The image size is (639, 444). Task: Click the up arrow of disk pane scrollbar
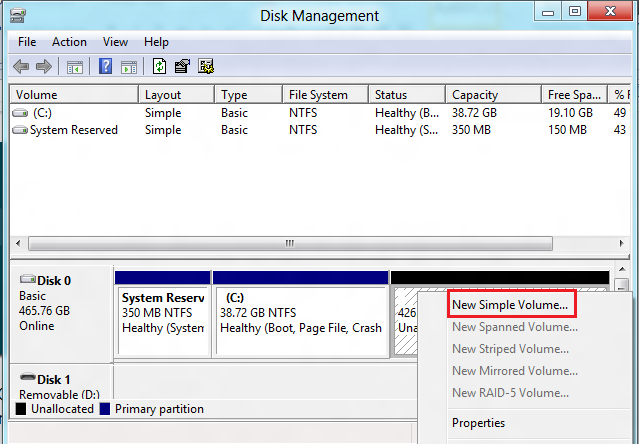622,269
